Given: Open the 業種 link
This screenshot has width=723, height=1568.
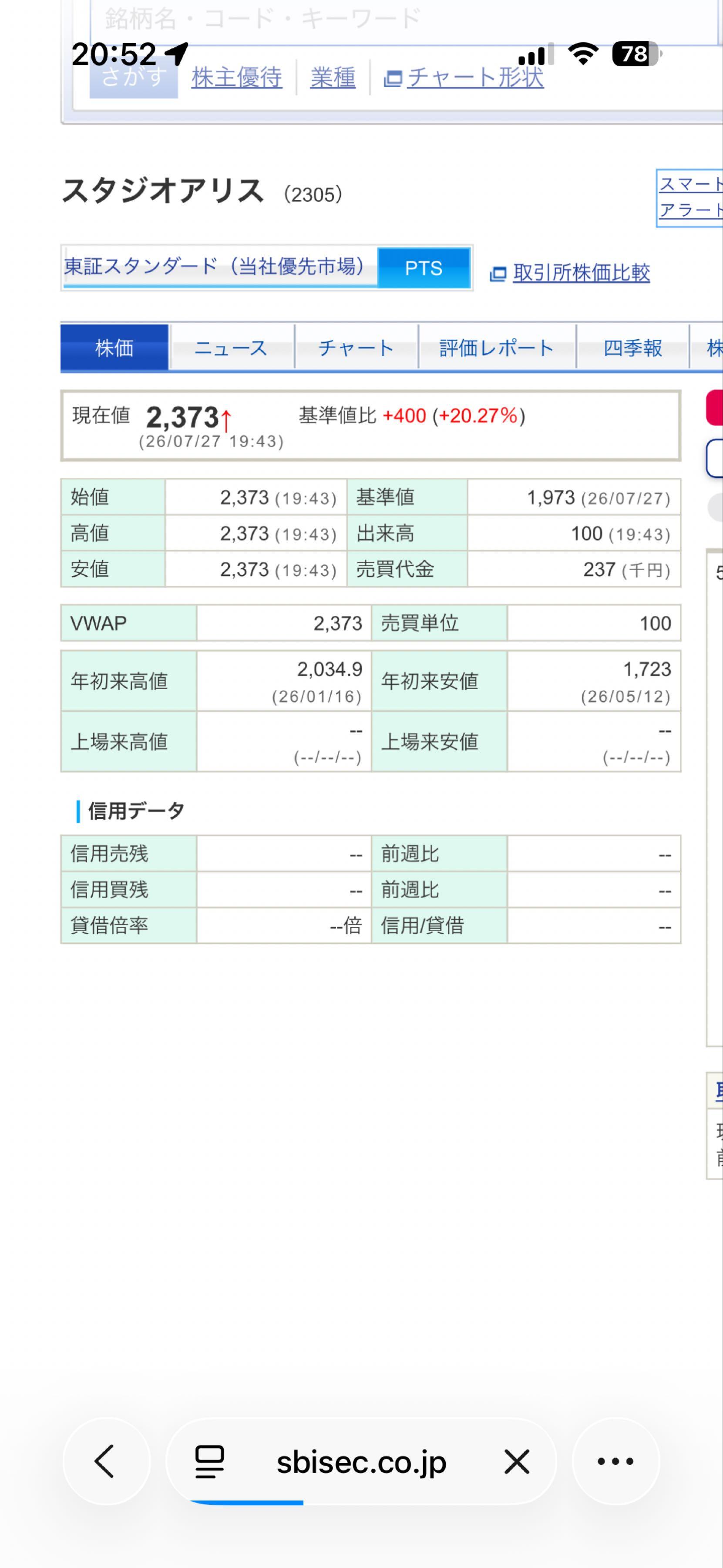Looking at the screenshot, I should pos(333,77).
